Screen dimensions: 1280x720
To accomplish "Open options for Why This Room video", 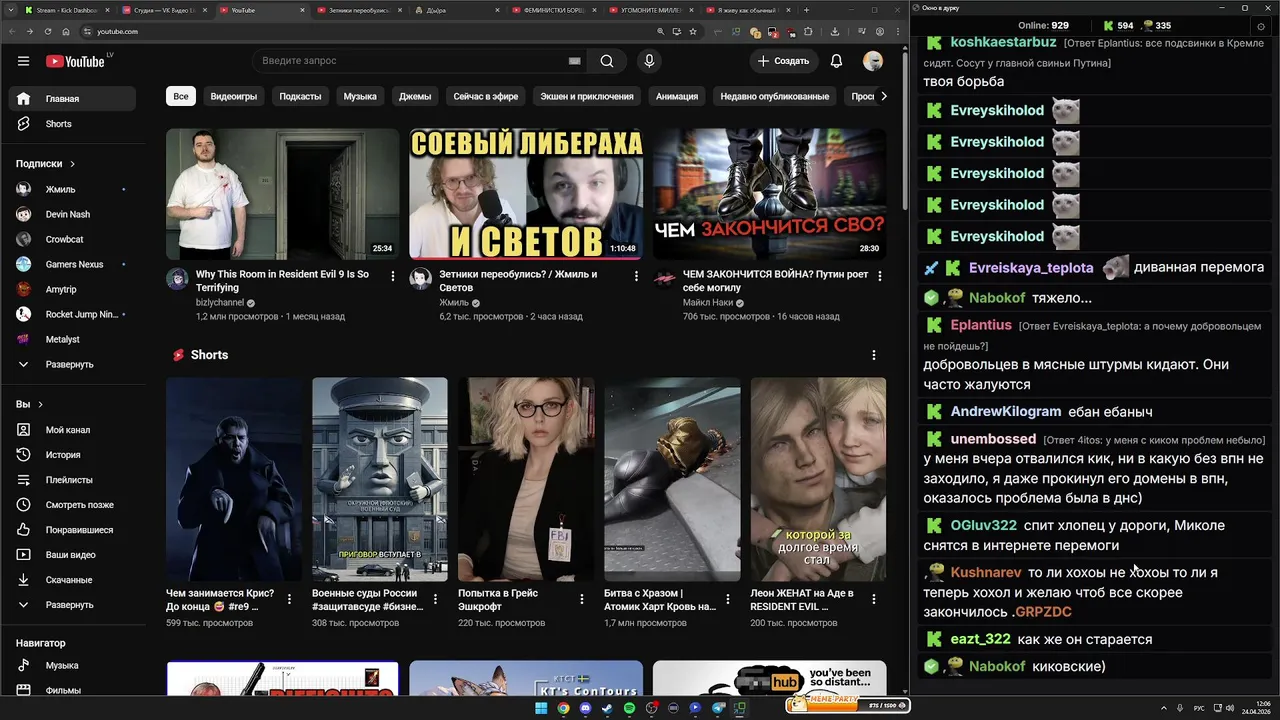I will click(392, 276).
